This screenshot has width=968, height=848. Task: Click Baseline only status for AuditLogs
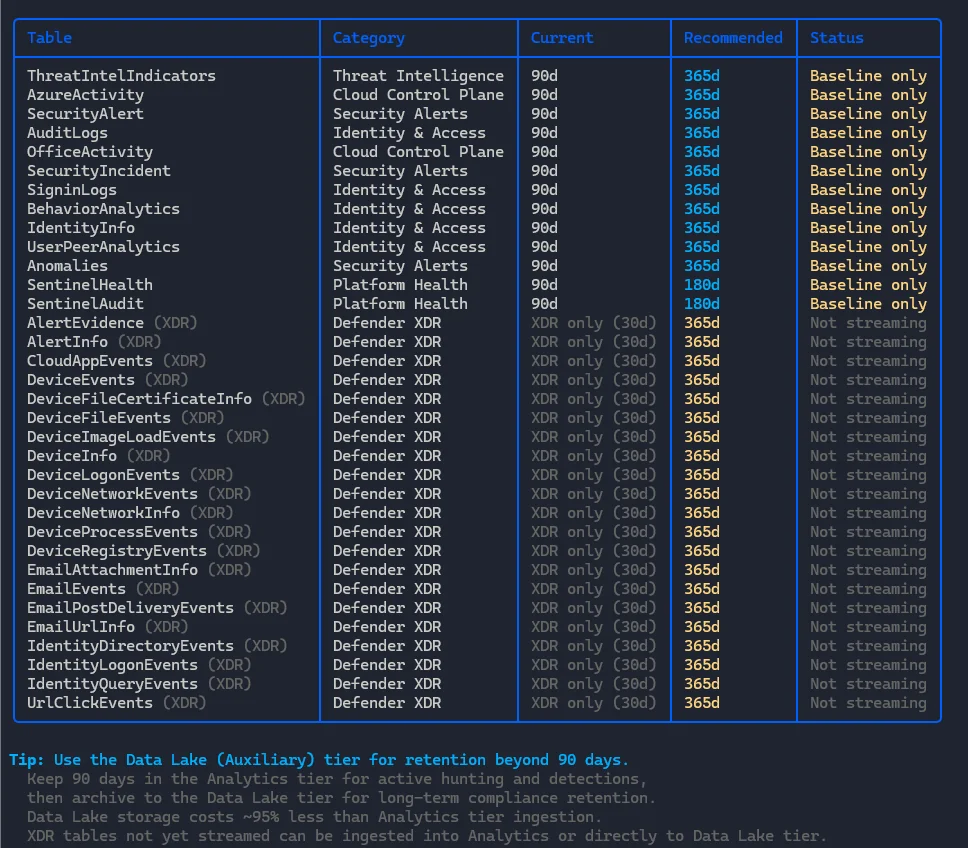point(868,133)
